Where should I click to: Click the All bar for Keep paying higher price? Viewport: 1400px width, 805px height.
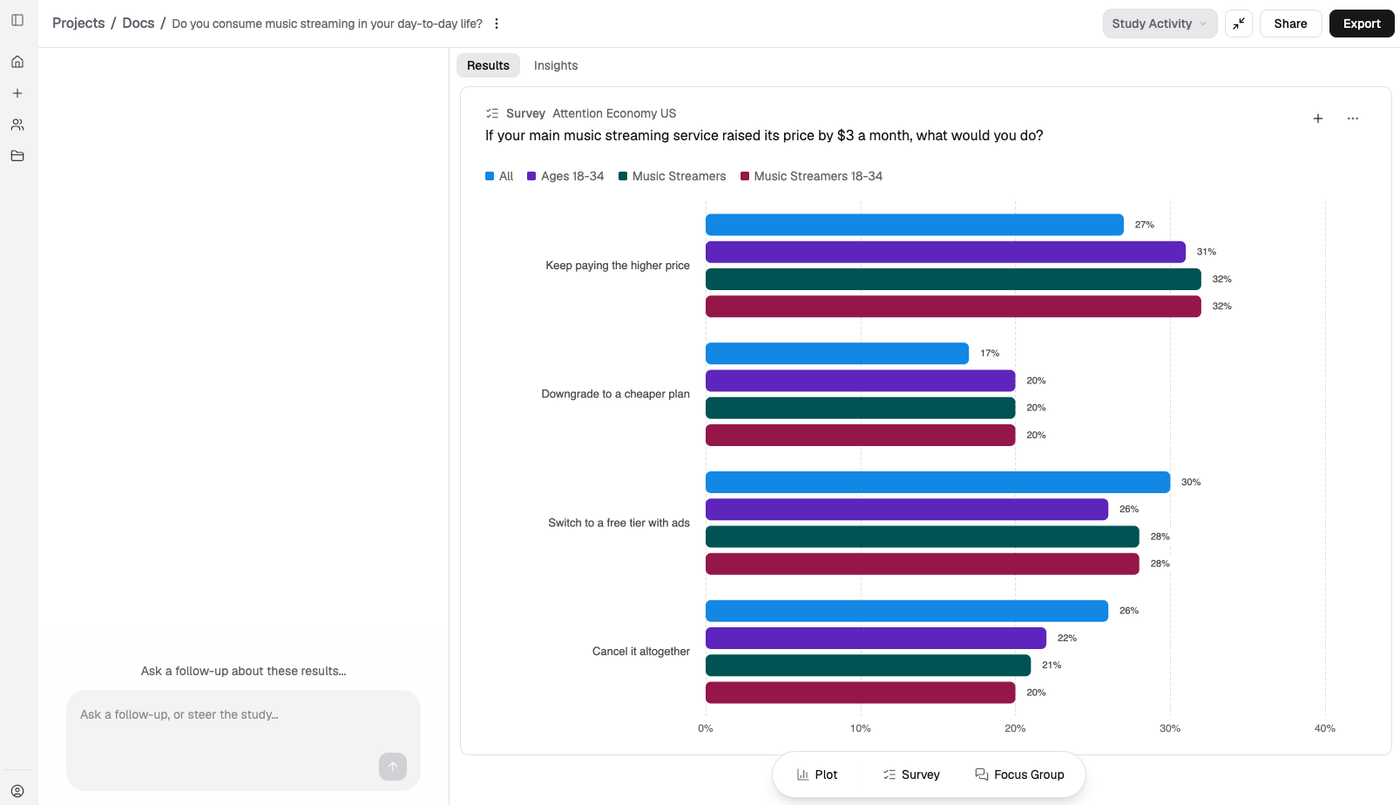(x=914, y=225)
